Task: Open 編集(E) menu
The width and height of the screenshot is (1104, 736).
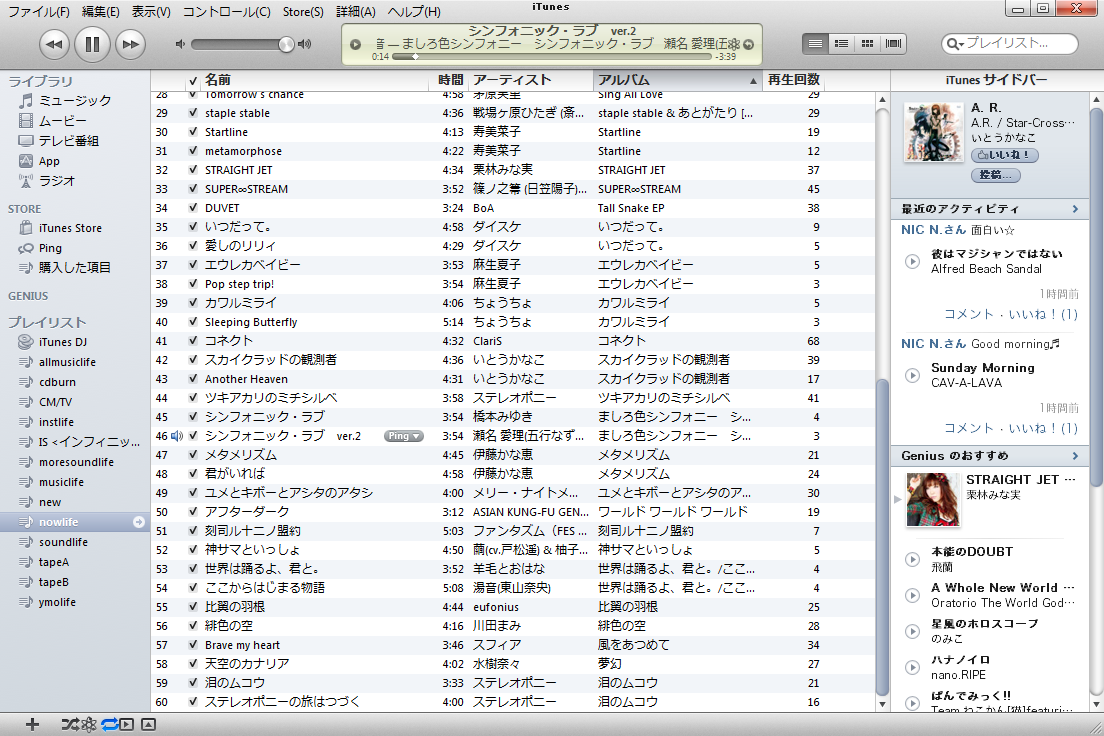Action: pos(101,12)
